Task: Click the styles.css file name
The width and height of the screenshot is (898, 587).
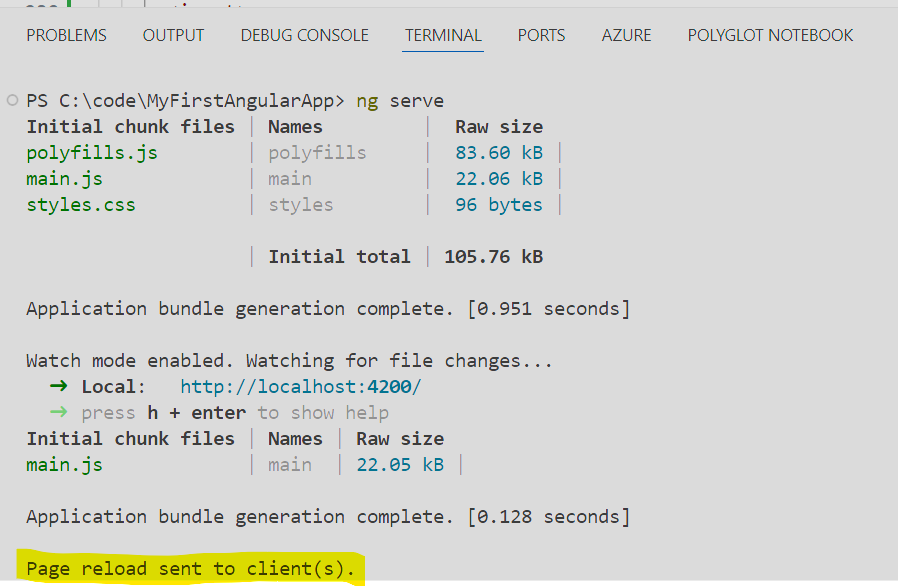Action: (81, 205)
